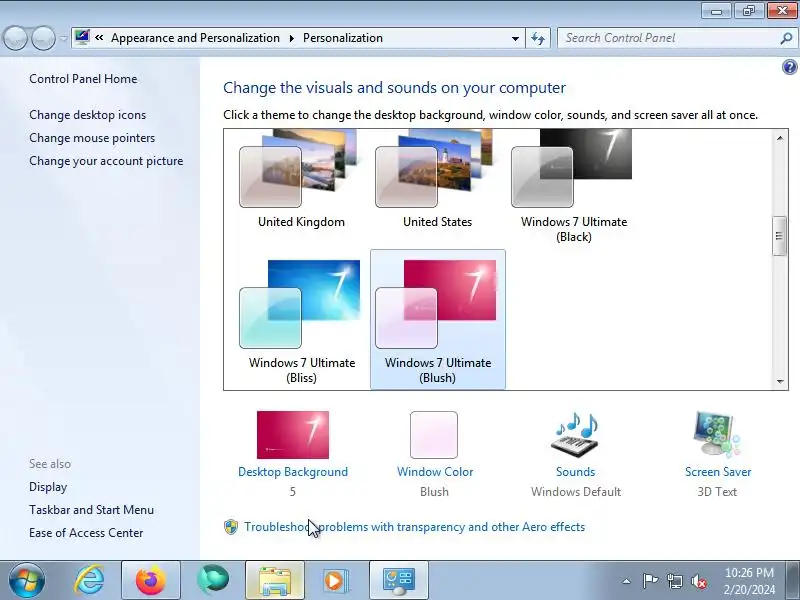This screenshot has height=600, width=800.
Task: Open the Screen Saver monitor icon
Action: click(x=717, y=435)
